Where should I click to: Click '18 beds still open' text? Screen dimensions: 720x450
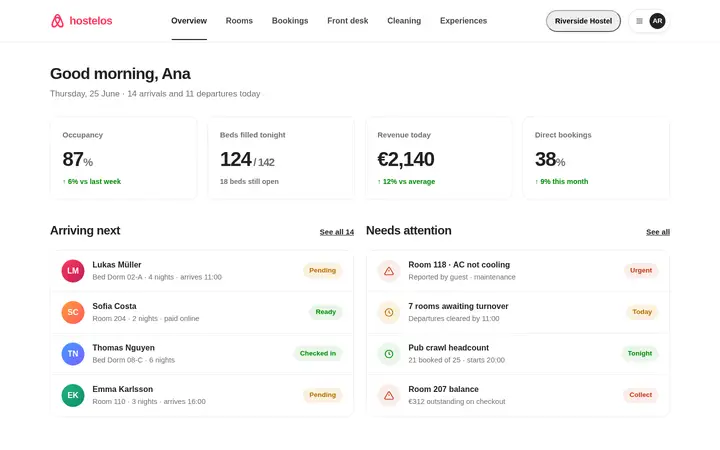coord(249,181)
